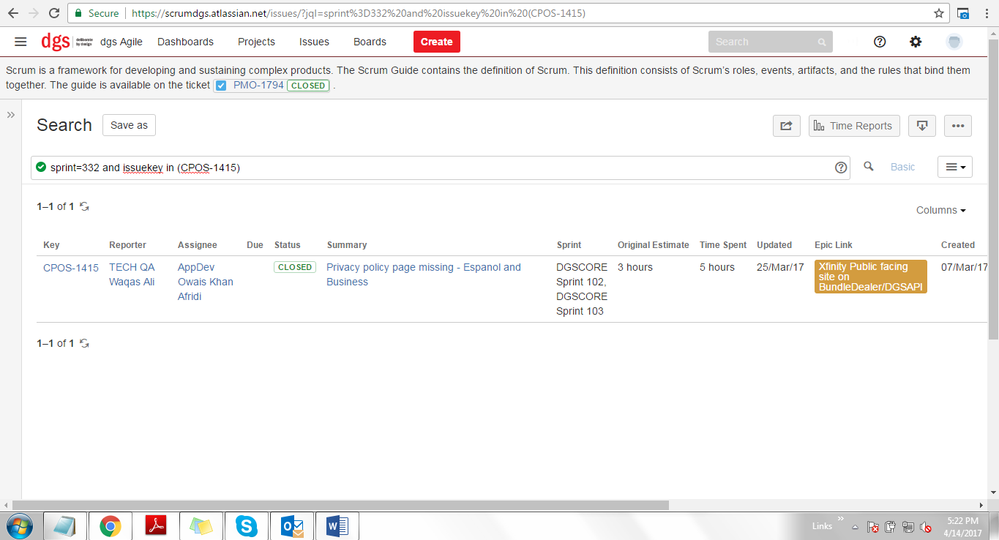
Task: Click the Export download icon button
Action: coord(922,126)
